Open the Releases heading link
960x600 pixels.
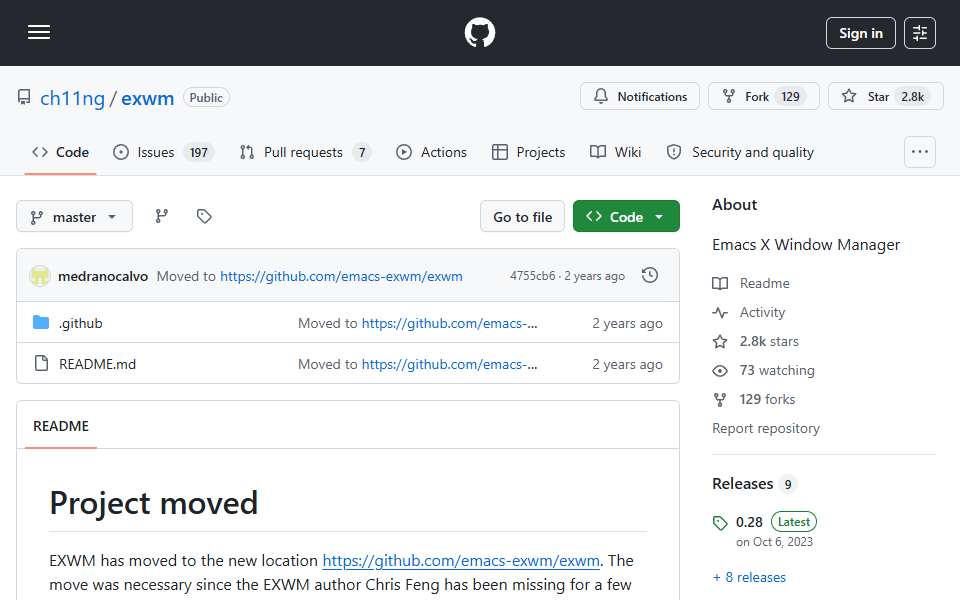click(742, 484)
